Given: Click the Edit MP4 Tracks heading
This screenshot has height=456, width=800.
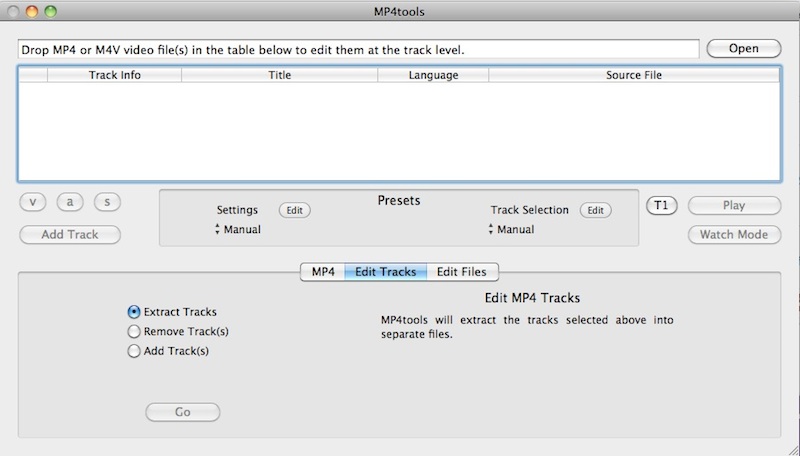Looking at the screenshot, I should [x=532, y=298].
